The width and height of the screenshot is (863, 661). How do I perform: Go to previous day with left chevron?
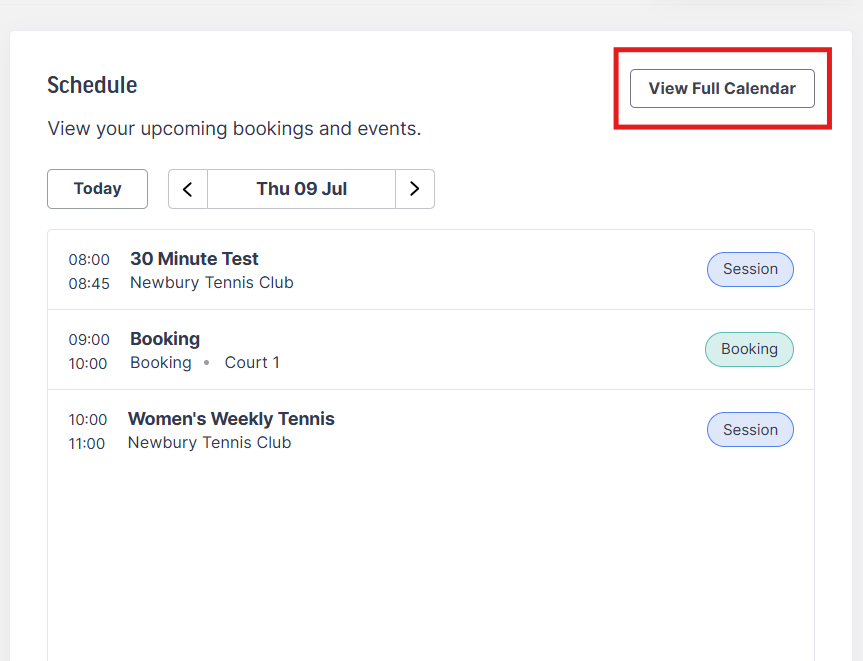(188, 189)
